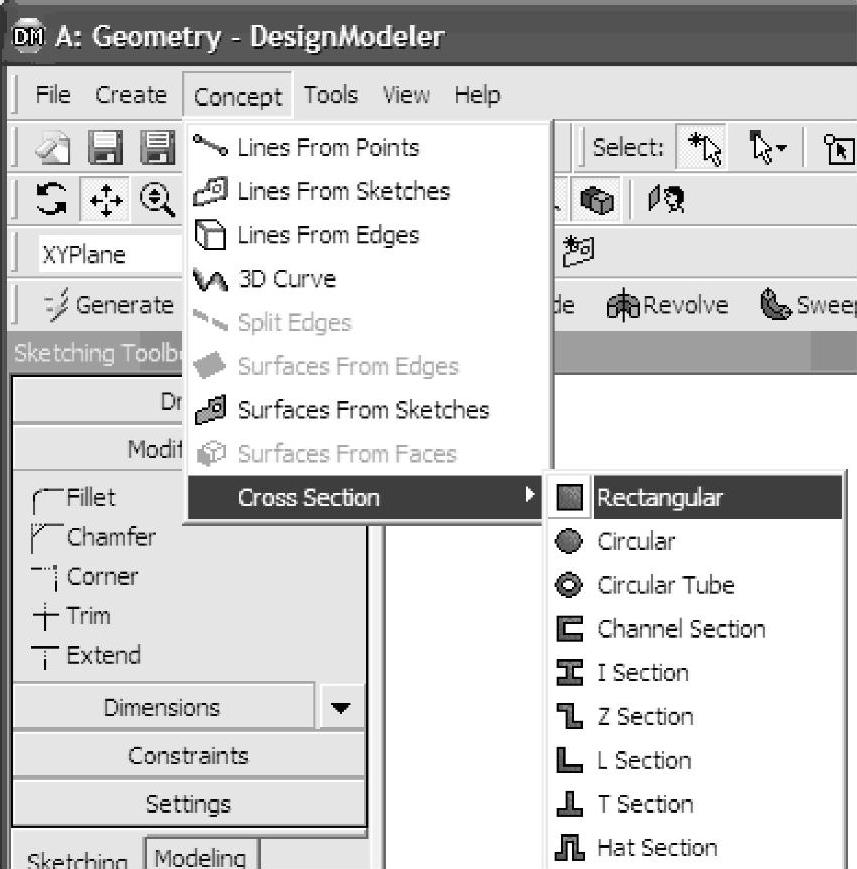Switch to the Modeling tab
Viewport: 857px width, 869px height.
point(201,858)
